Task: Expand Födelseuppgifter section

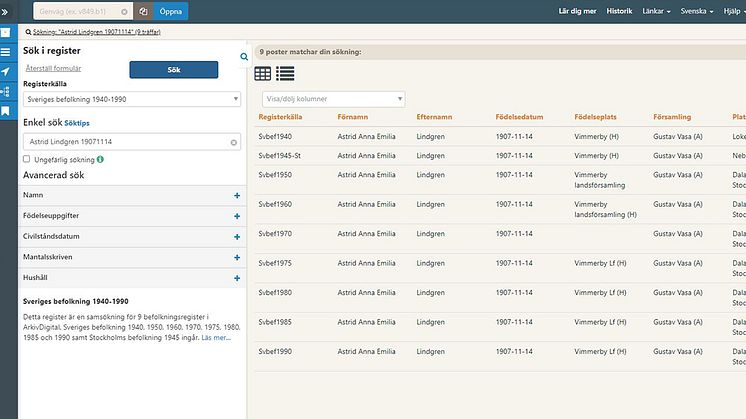Action: [x=132, y=216]
